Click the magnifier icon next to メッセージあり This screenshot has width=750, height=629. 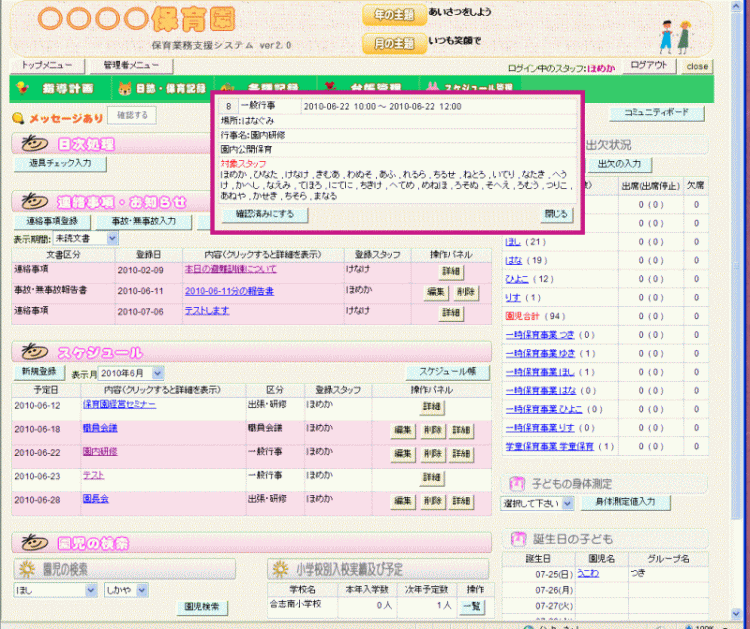(17, 117)
